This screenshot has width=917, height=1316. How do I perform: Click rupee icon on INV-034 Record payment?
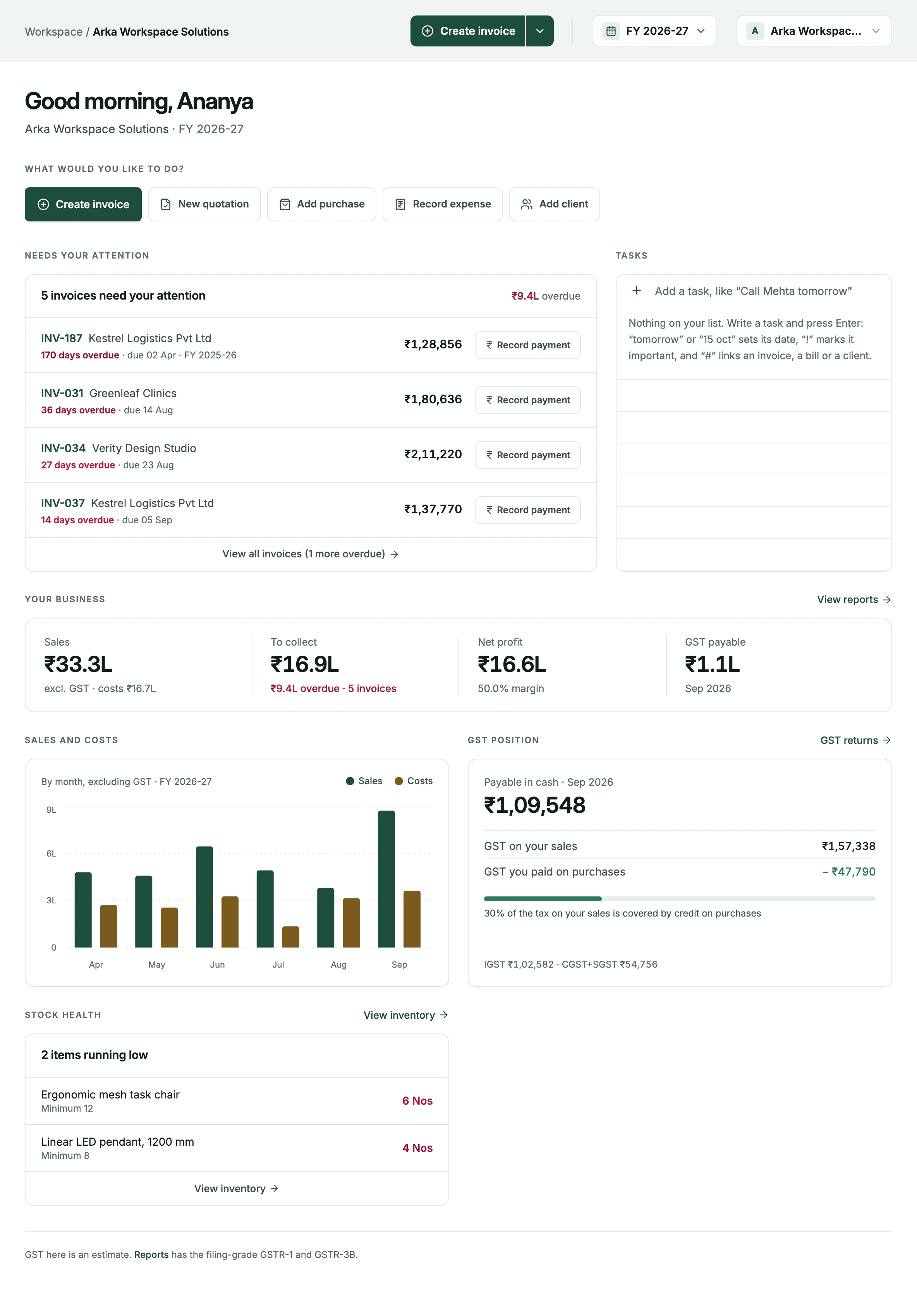tap(489, 455)
